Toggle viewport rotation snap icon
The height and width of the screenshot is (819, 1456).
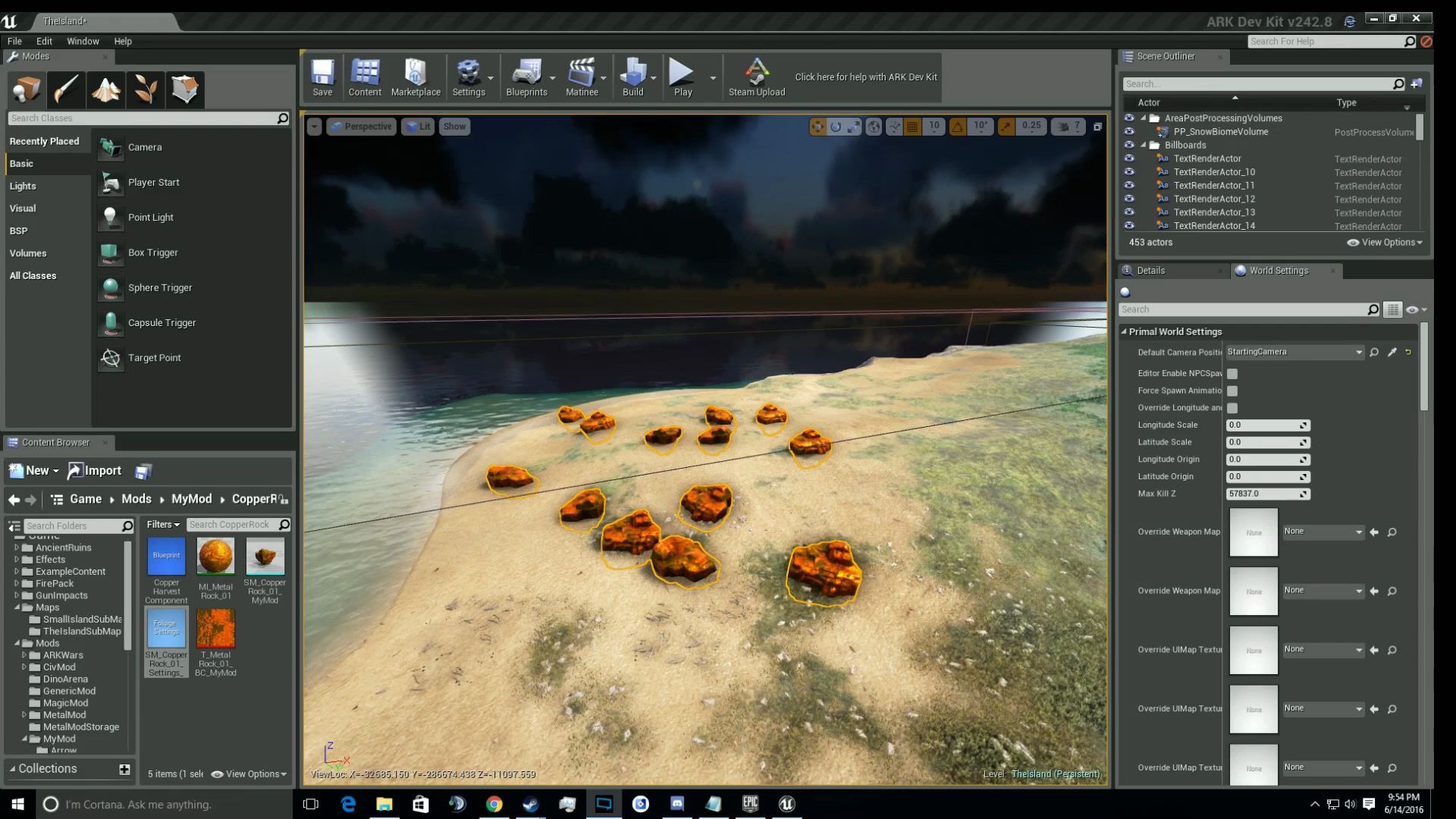tap(958, 127)
